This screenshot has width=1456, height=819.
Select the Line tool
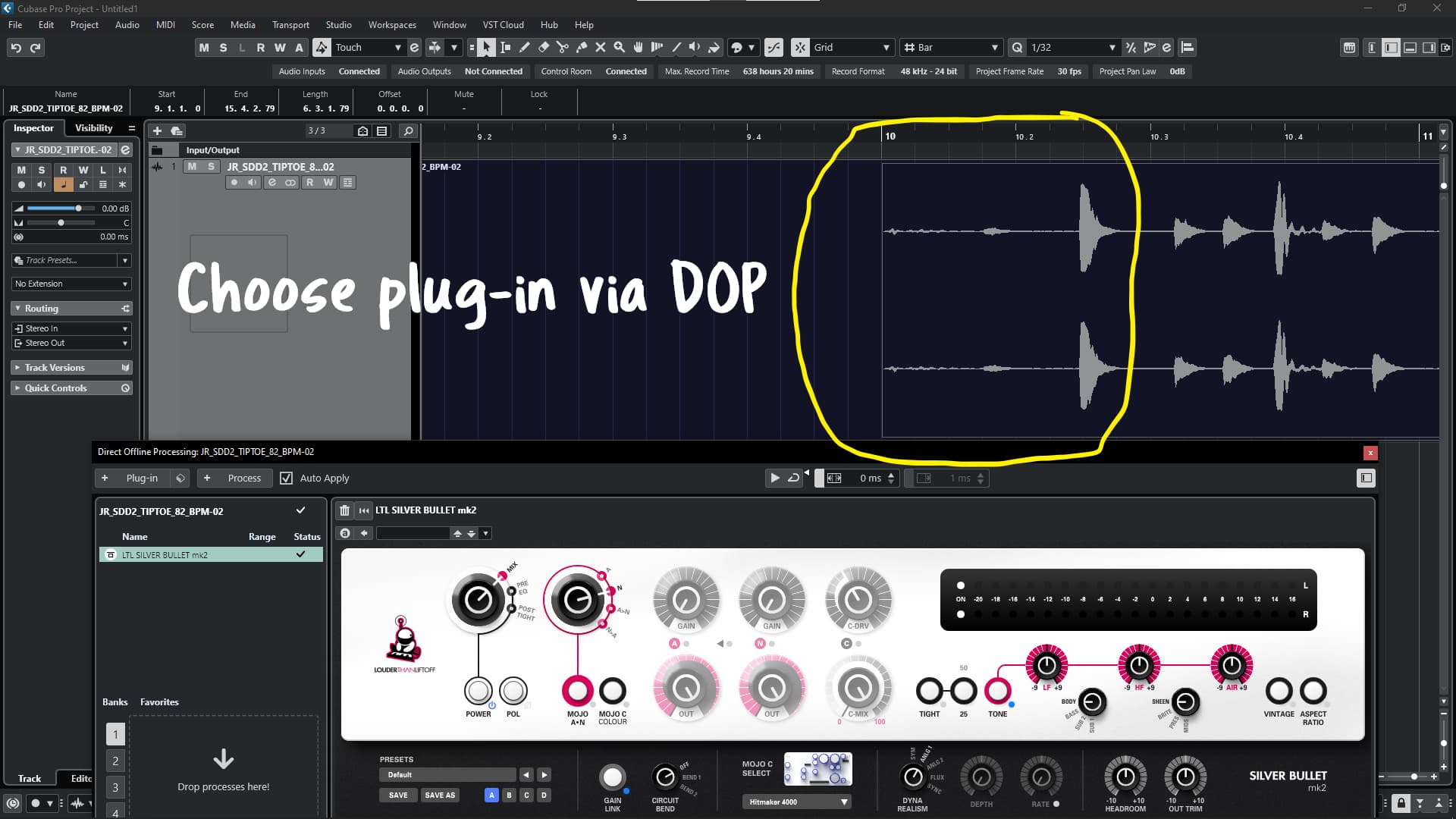click(676, 47)
